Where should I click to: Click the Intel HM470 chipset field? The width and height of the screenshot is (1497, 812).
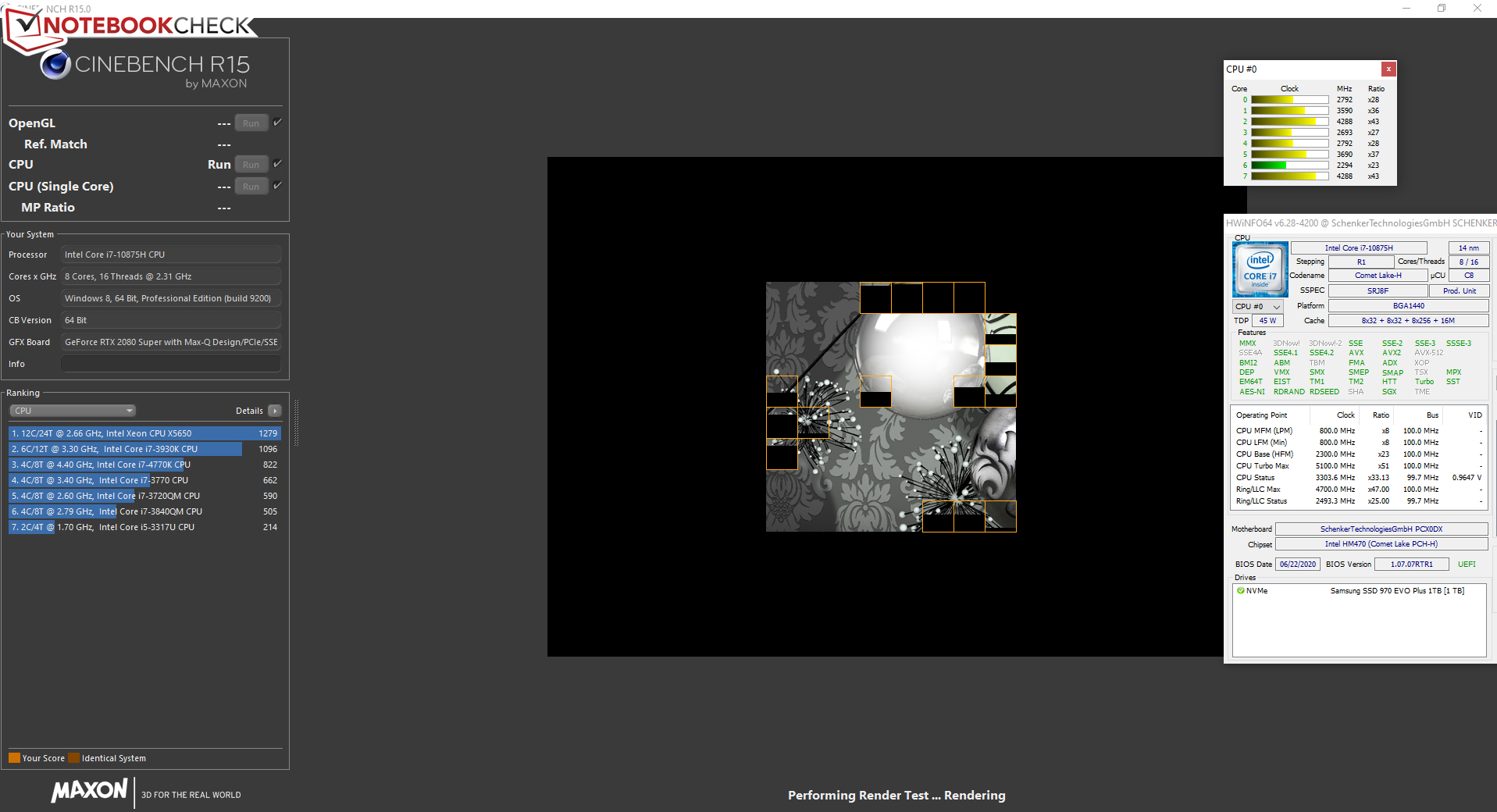pyautogui.click(x=1381, y=544)
